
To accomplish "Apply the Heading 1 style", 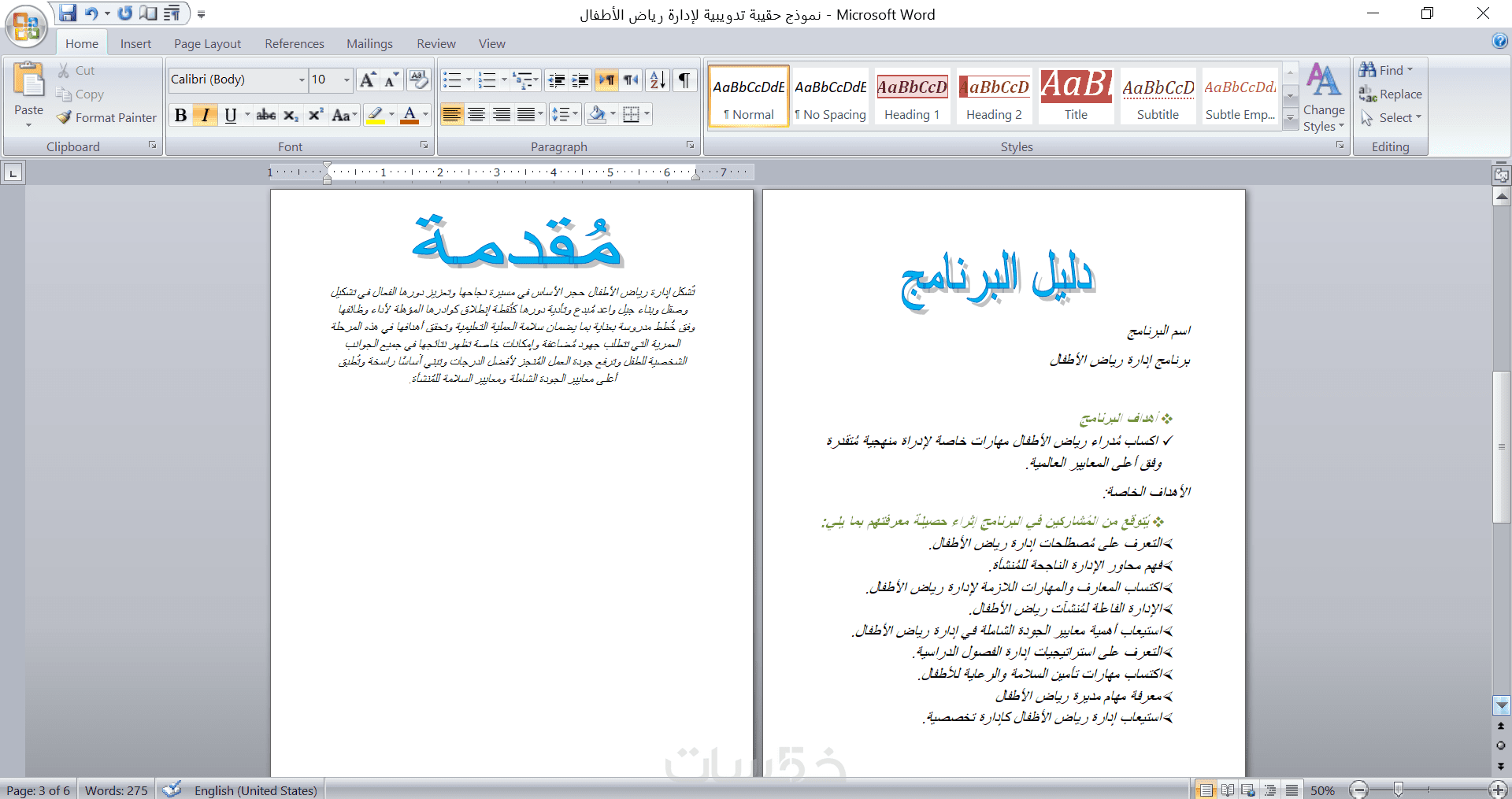I will [912, 96].
